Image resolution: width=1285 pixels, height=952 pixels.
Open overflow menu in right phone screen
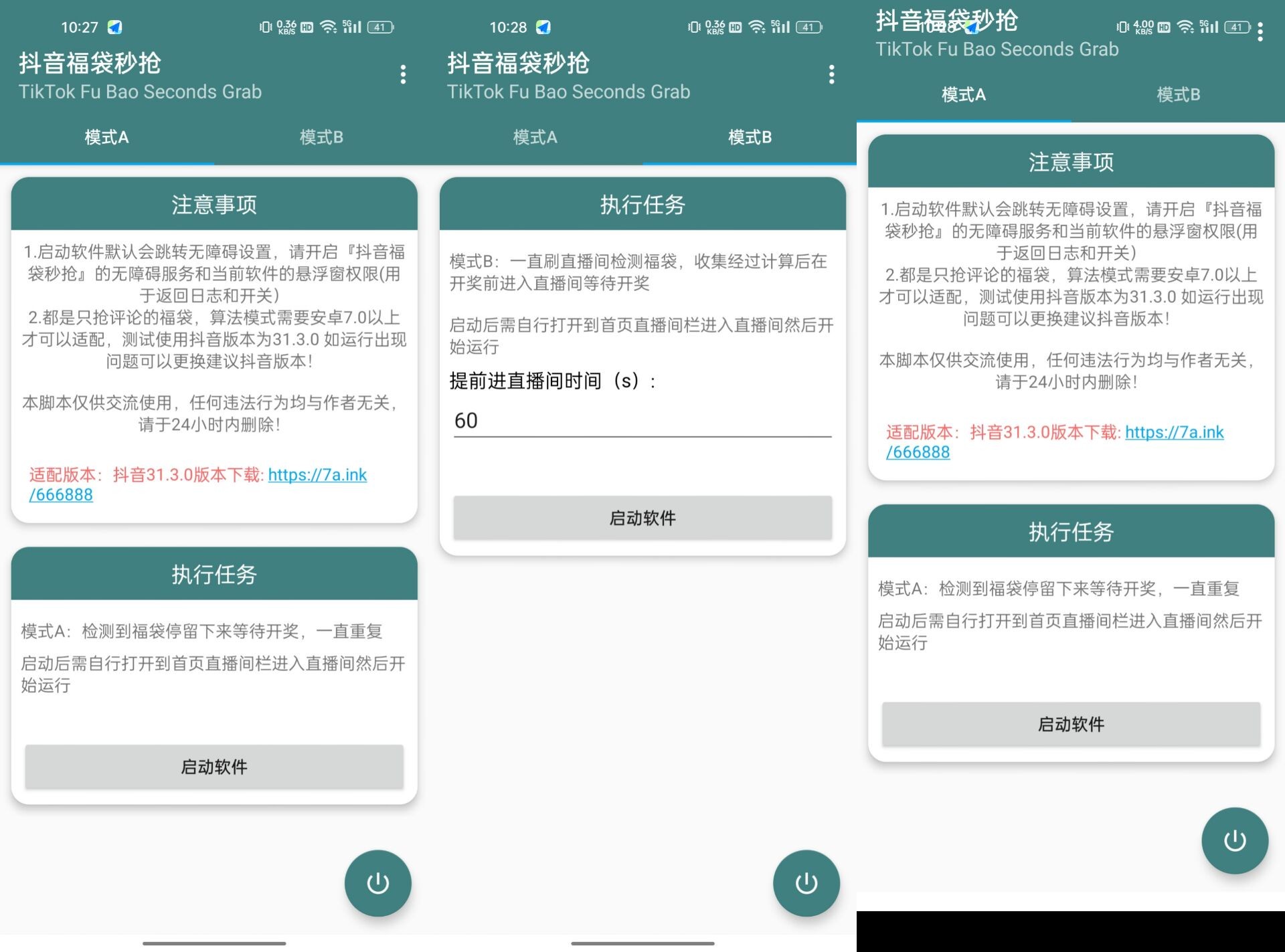point(1260,31)
